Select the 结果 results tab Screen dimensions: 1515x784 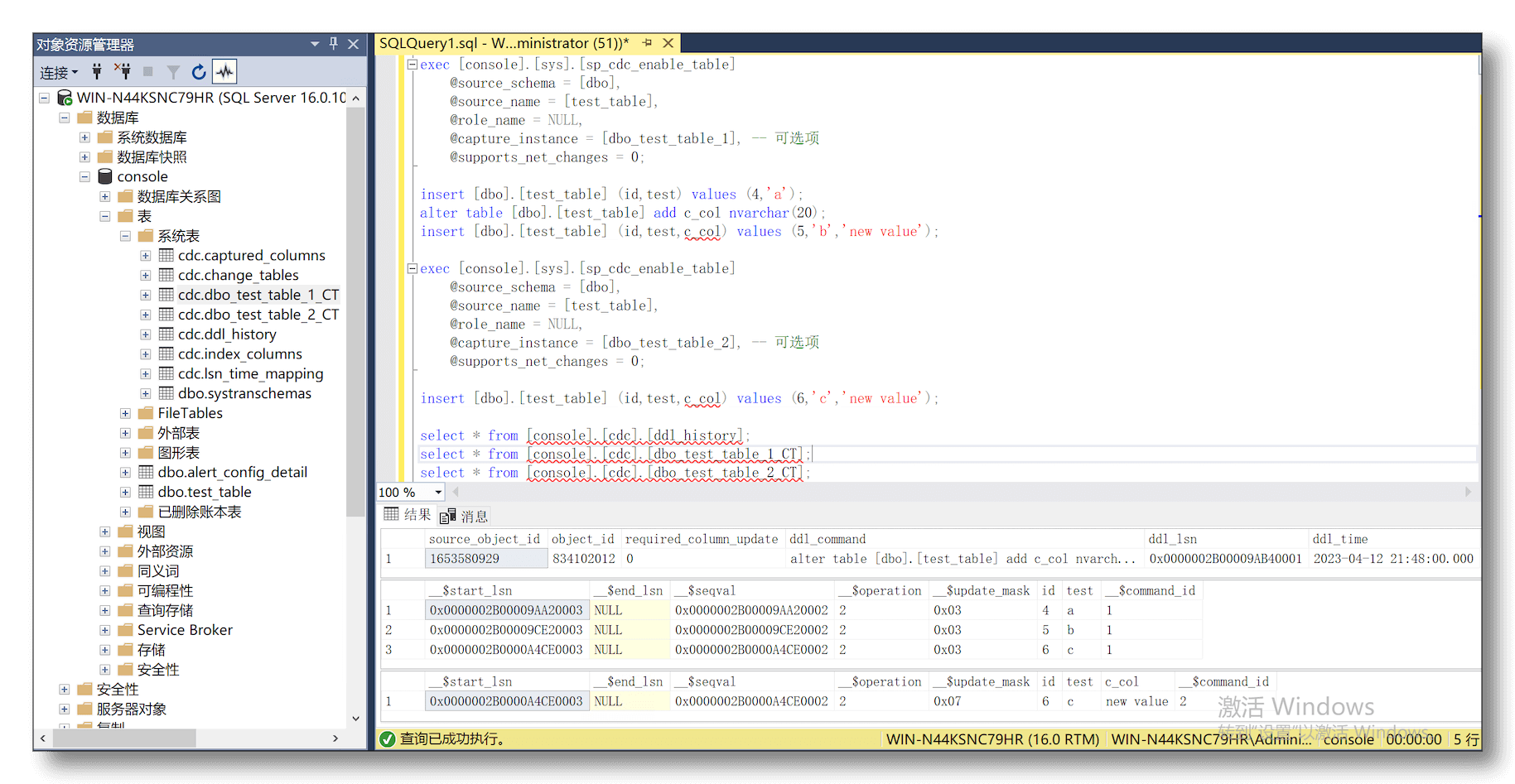[408, 515]
